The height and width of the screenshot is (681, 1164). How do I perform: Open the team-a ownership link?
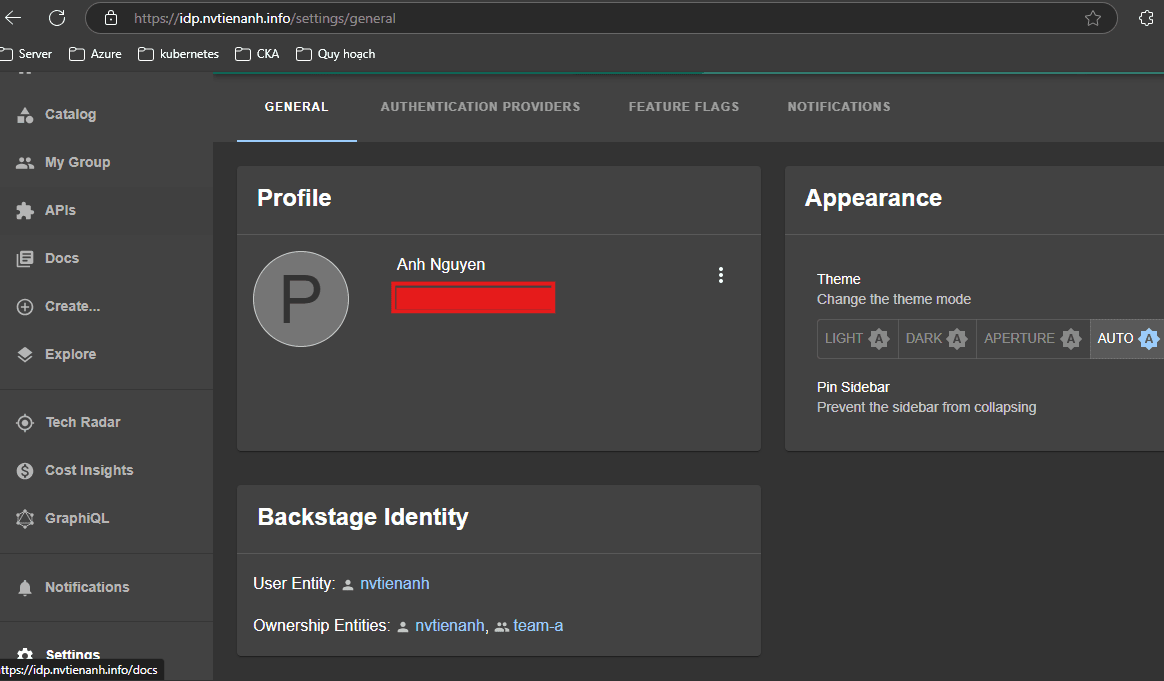(538, 626)
